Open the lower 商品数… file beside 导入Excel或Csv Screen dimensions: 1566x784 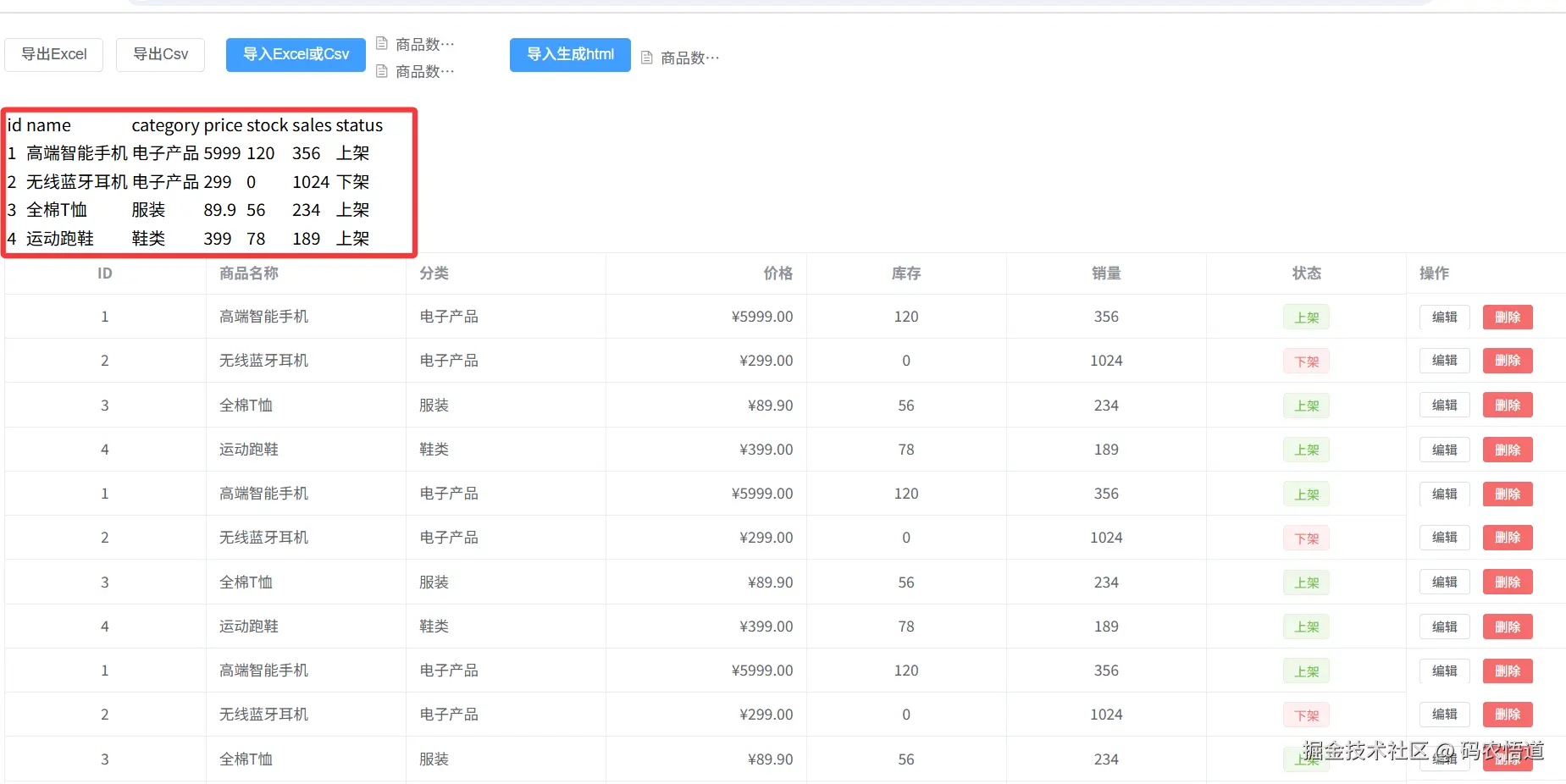click(425, 71)
